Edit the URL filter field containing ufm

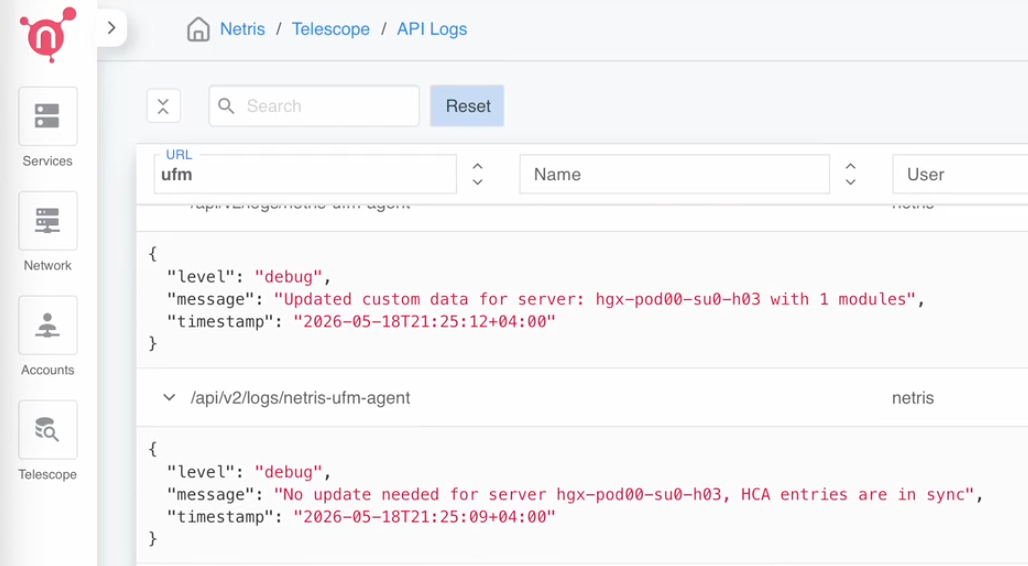[x=305, y=174]
